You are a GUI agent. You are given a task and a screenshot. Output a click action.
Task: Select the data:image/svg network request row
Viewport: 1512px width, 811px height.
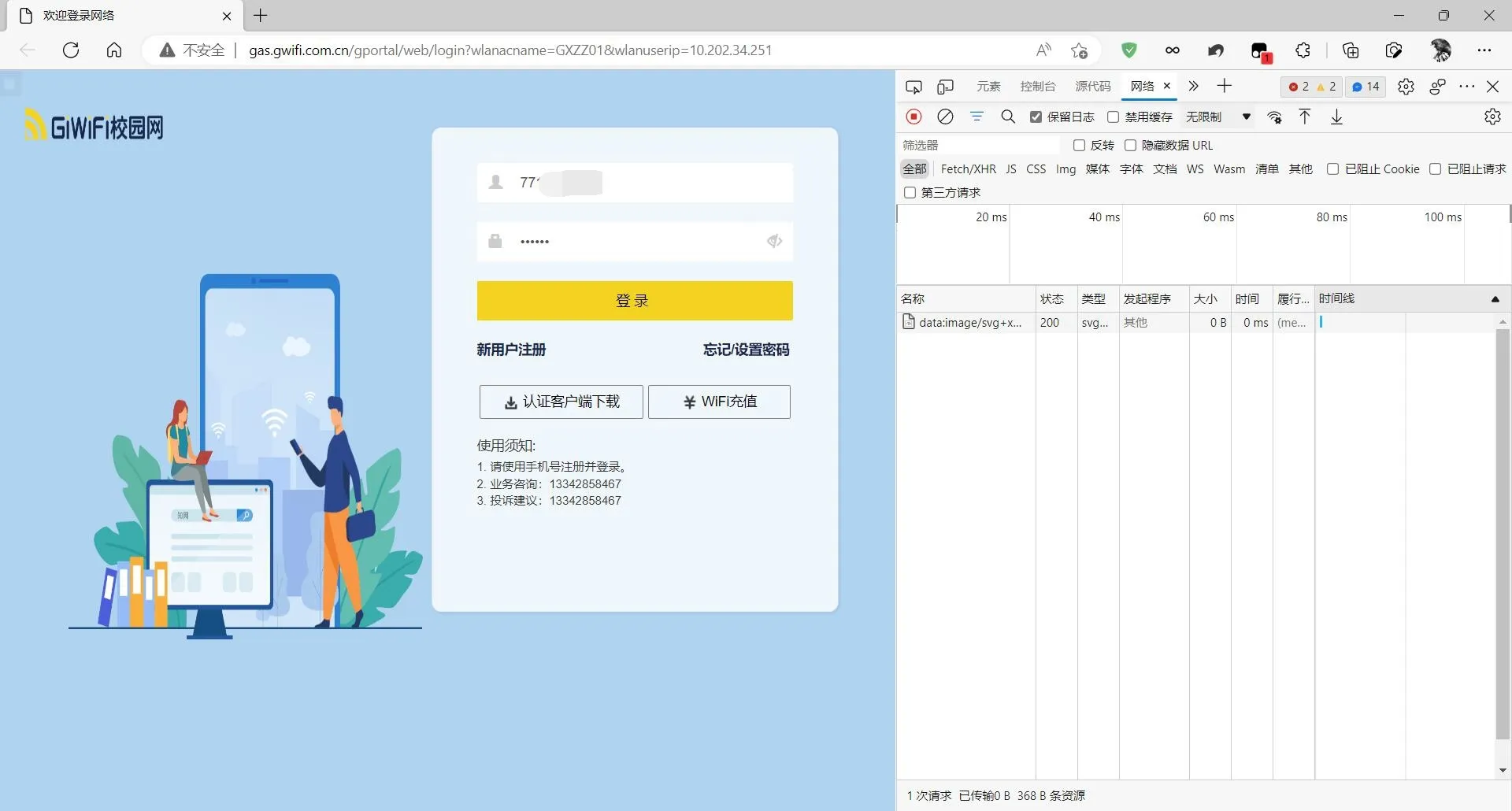pyautogui.click(x=969, y=323)
